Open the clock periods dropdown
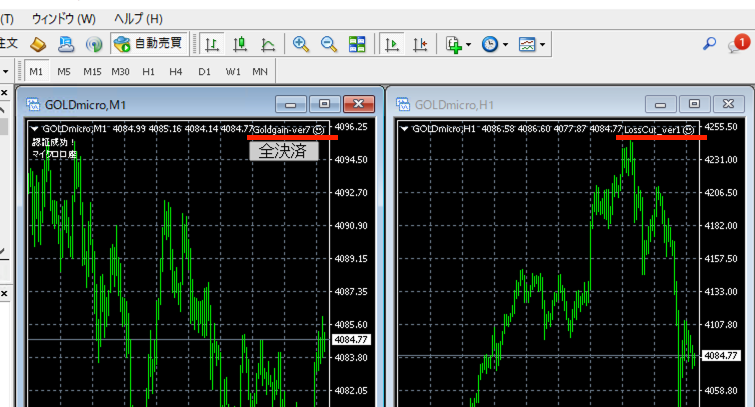The image size is (755, 407). tap(494, 44)
